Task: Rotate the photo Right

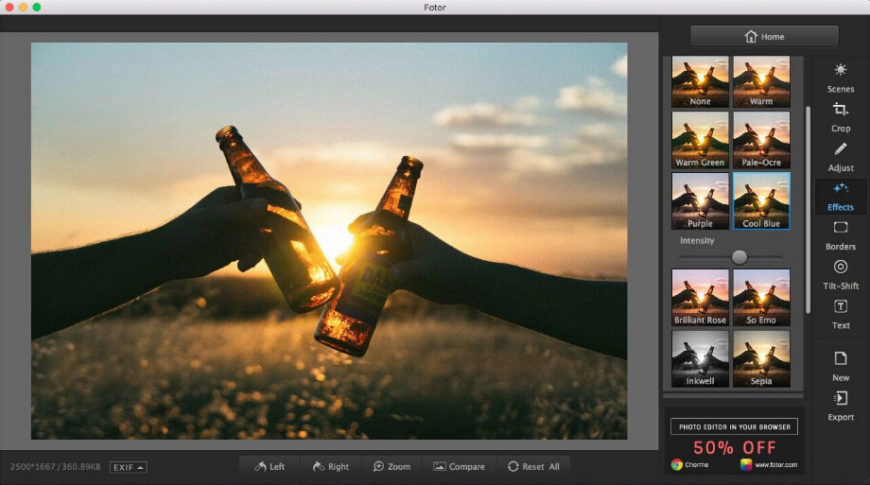Action: pos(331,466)
